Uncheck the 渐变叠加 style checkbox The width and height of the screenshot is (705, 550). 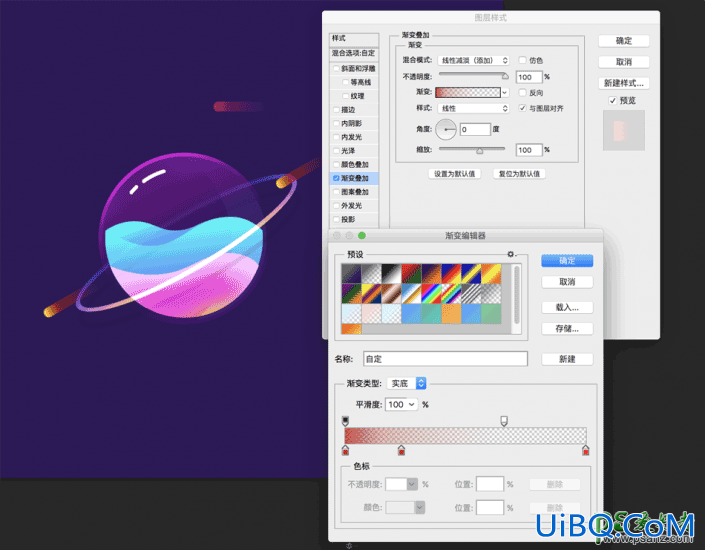[x=336, y=178]
